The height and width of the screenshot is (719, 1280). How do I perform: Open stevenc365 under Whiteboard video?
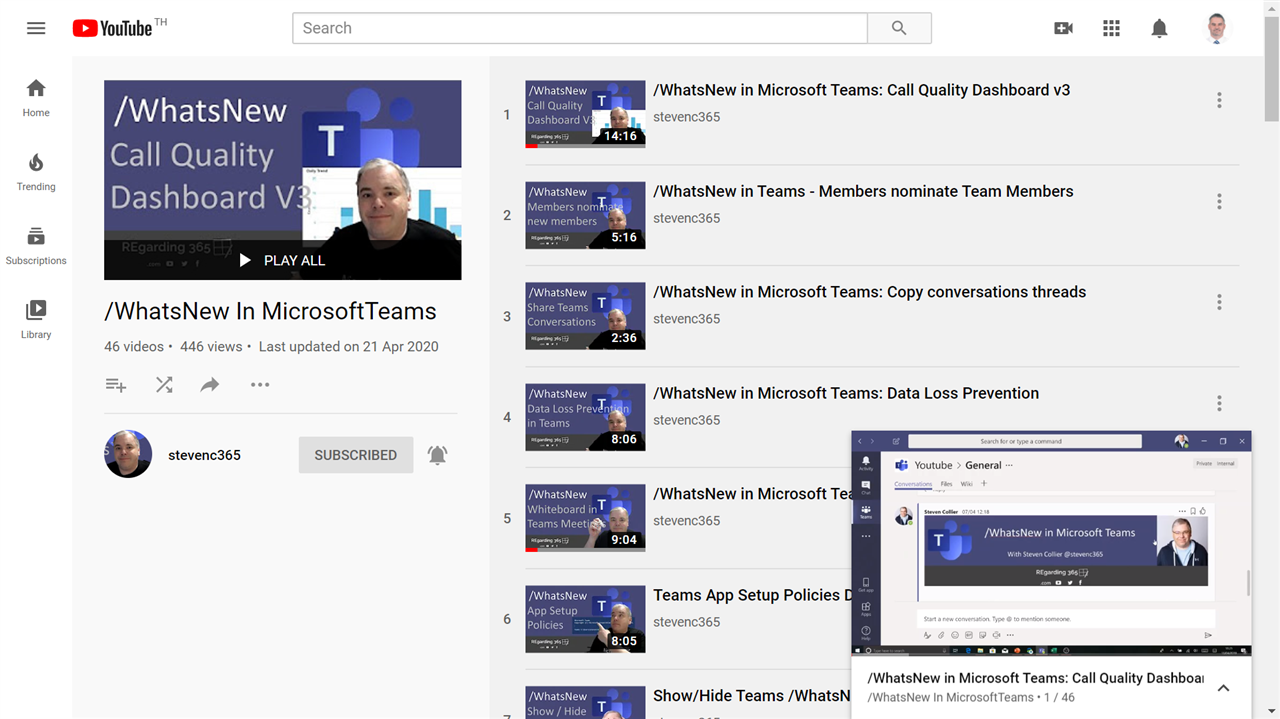click(x=686, y=521)
